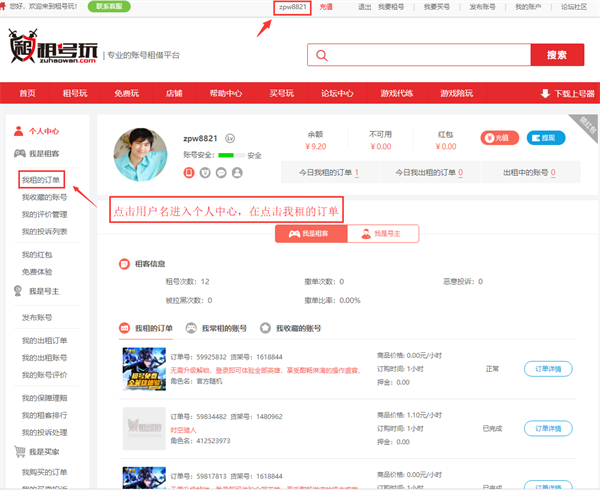Expand the 我是买家 sidebar section
This screenshot has height=491, width=600.
point(43,452)
